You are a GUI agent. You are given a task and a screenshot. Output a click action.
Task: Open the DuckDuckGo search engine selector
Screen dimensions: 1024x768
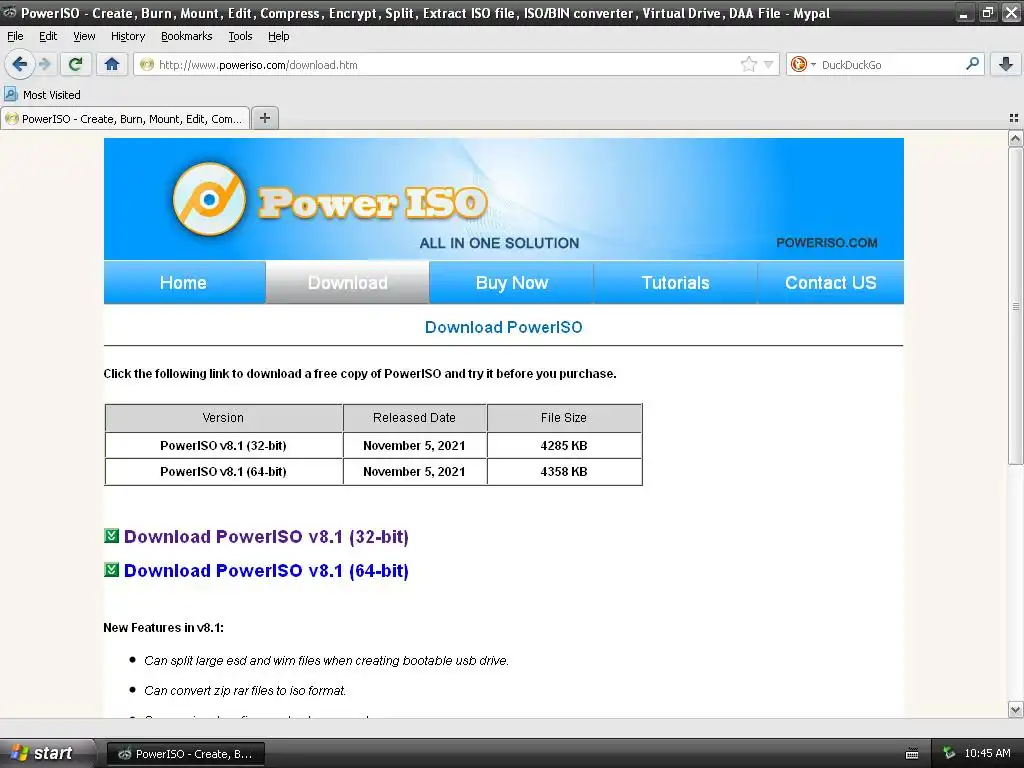pyautogui.click(x=803, y=64)
